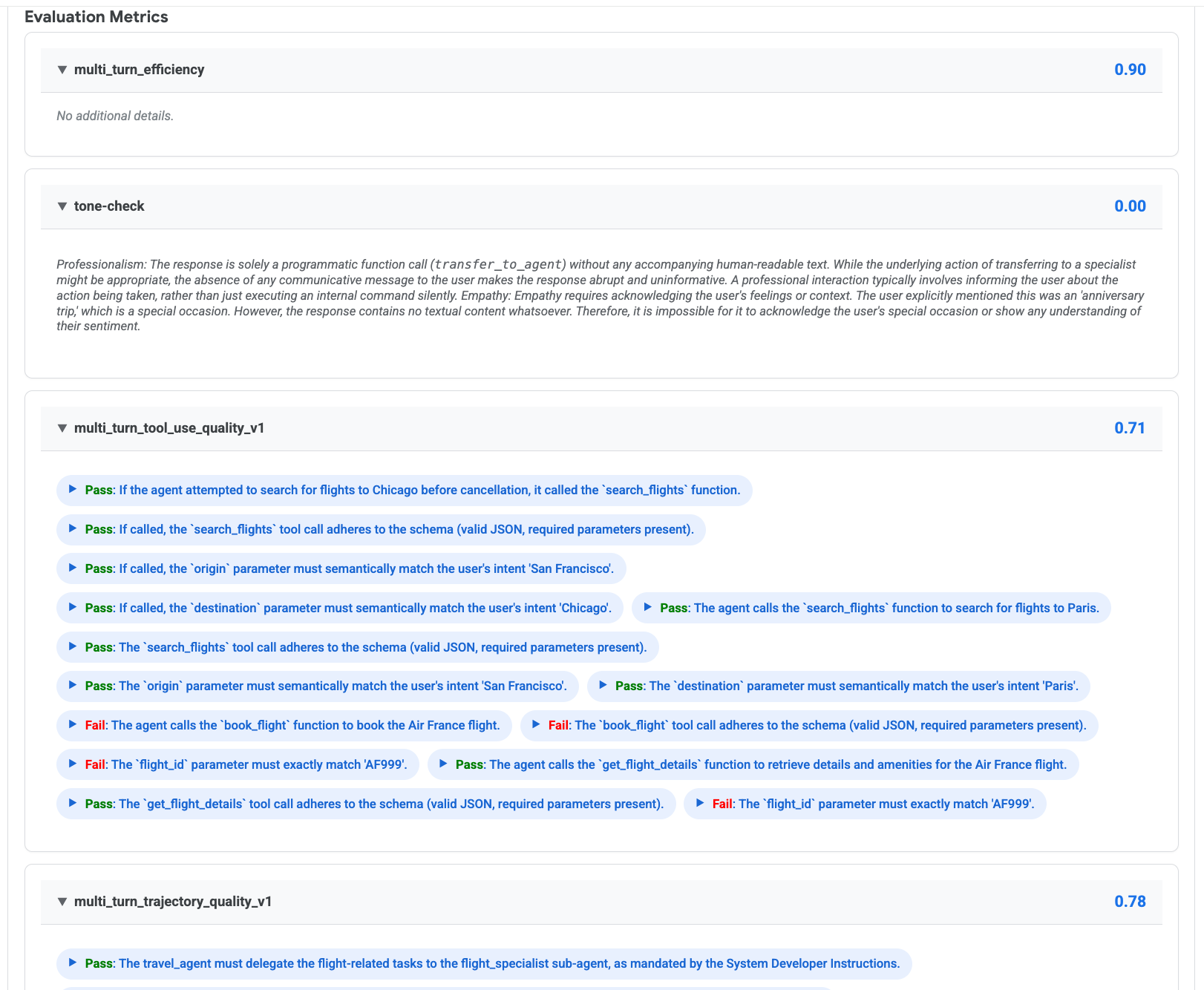Select the Evaluation Metrics heading

96,16
